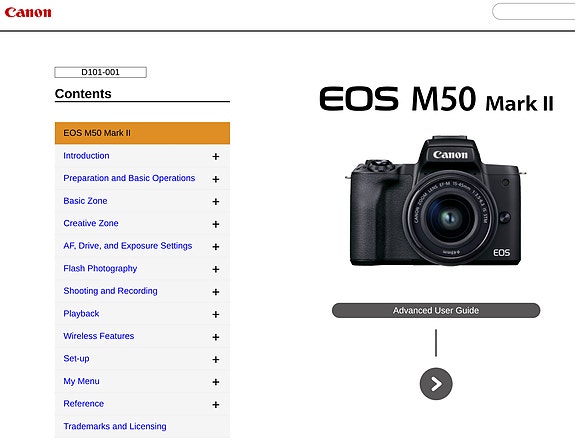Expand Shooting and Recording plus icon

[216, 292]
